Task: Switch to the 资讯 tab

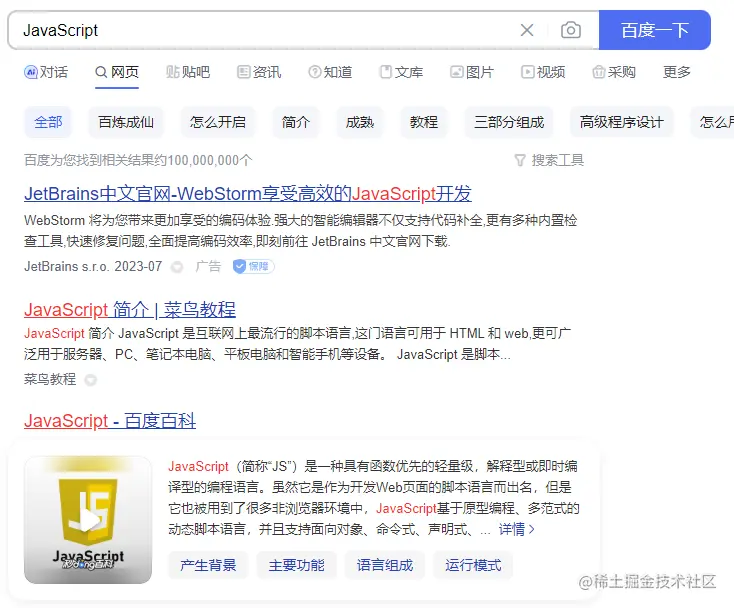Action: 259,72
